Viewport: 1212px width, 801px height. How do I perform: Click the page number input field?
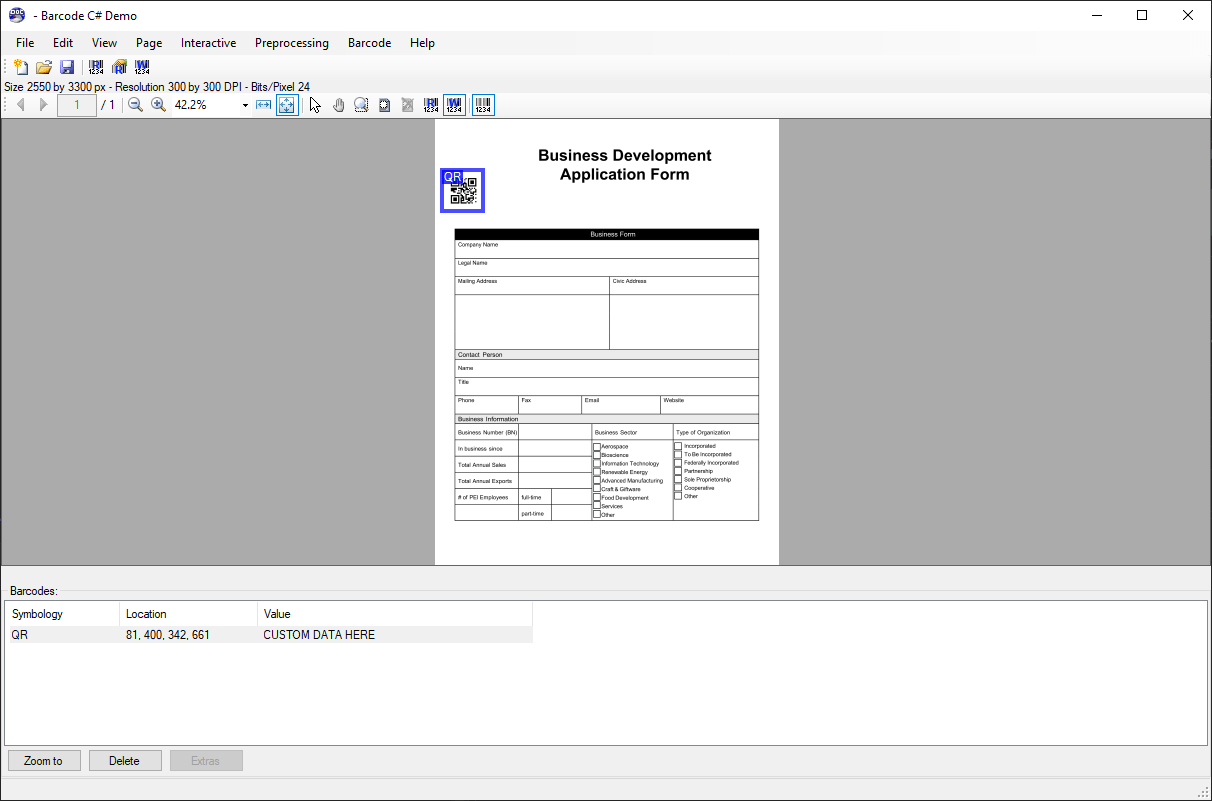click(77, 105)
